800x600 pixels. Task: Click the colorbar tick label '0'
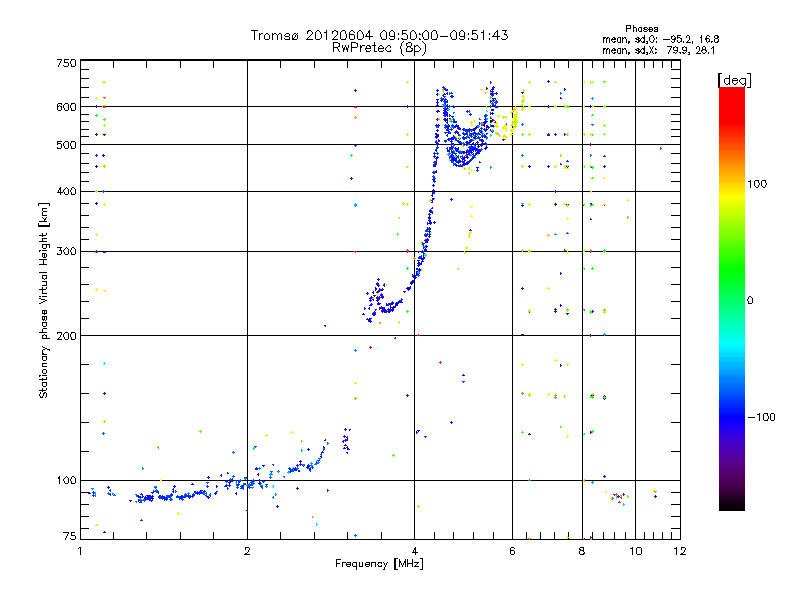[x=750, y=301]
